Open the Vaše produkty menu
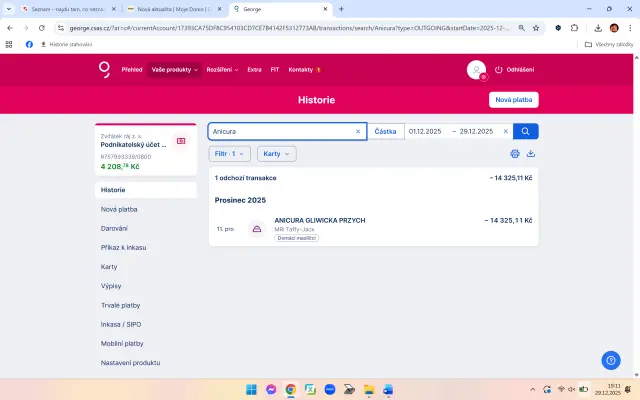 pos(175,70)
